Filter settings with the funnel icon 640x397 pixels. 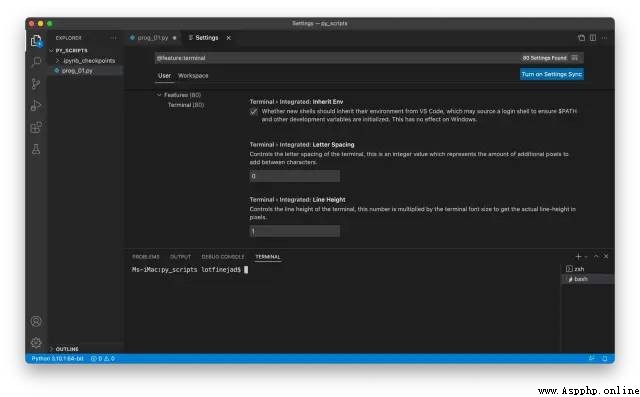click(575, 58)
